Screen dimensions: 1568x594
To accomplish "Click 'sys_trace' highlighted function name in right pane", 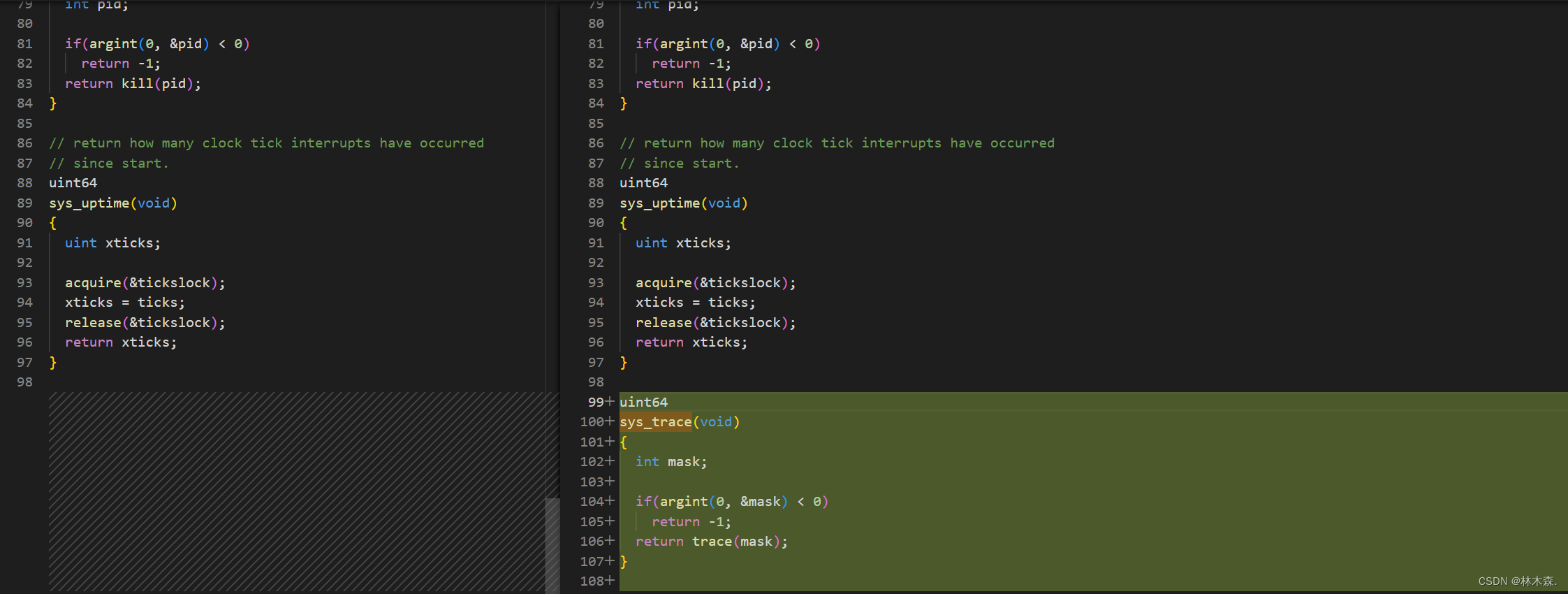I will click(655, 421).
